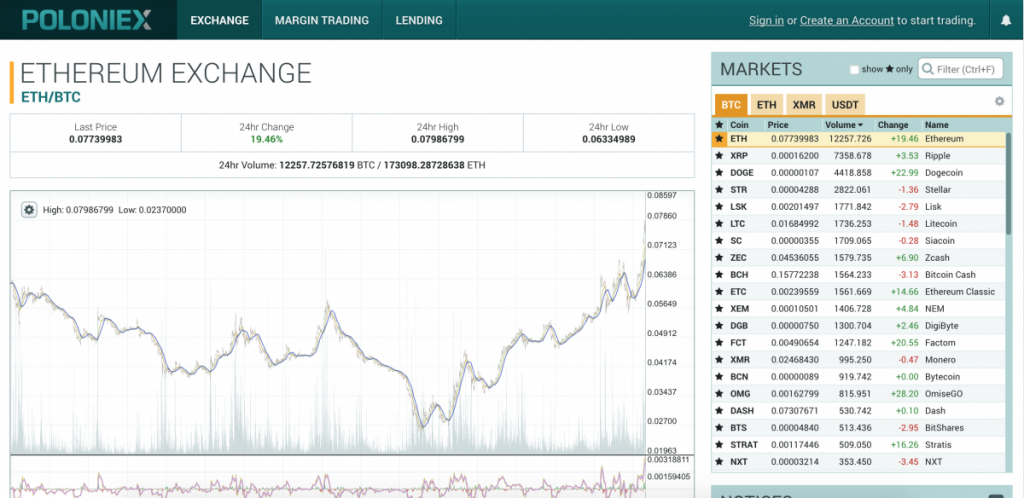Image resolution: width=1024 pixels, height=498 pixels.
Task: Toggle the star for FCT row
Action: [x=719, y=343]
